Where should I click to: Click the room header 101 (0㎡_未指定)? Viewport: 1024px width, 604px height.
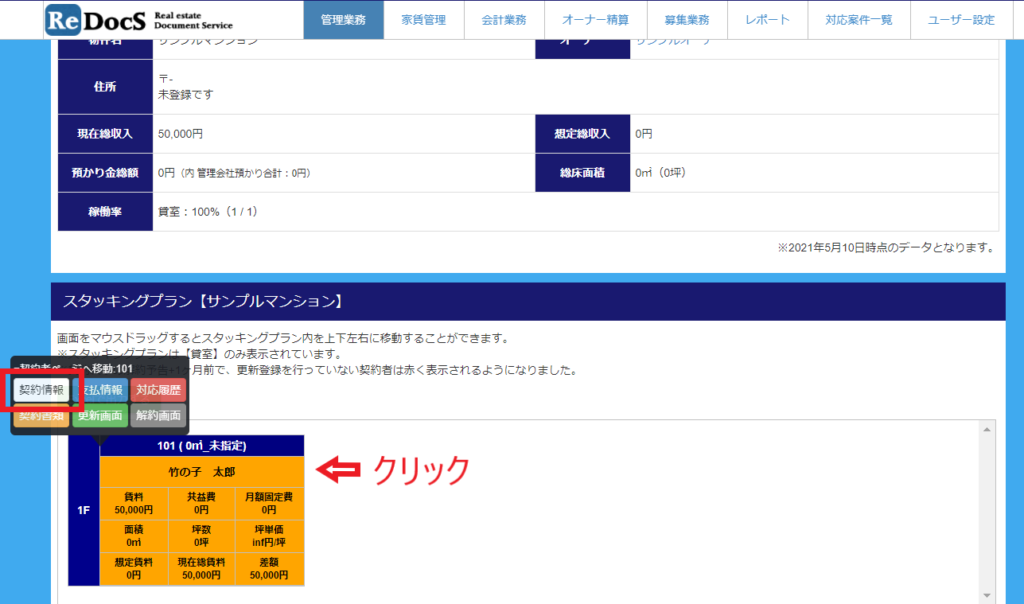[201, 446]
